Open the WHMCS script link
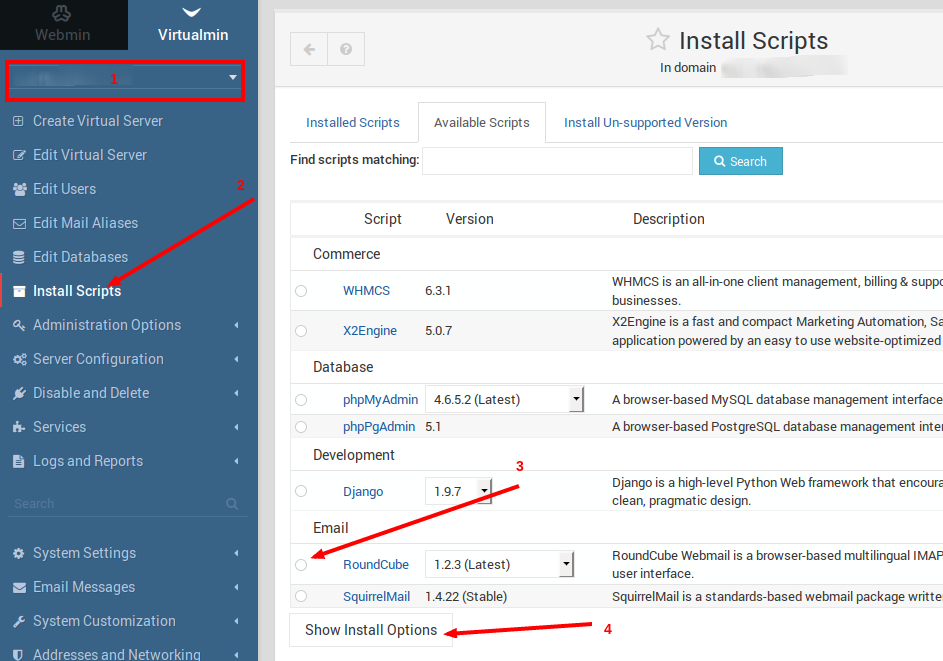 (366, 291)
